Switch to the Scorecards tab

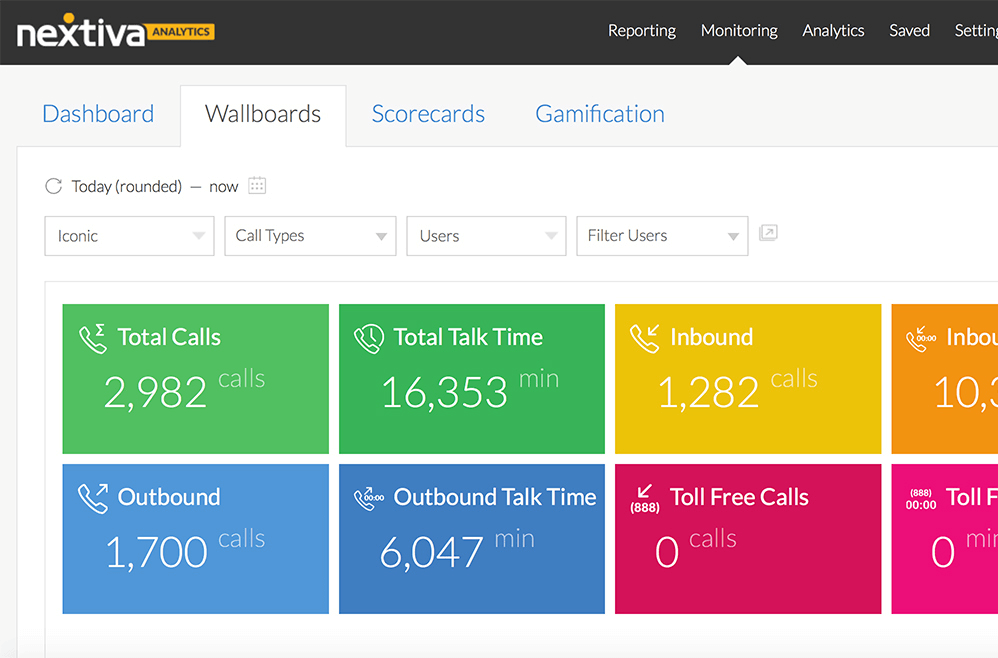(x=428, y=114)
